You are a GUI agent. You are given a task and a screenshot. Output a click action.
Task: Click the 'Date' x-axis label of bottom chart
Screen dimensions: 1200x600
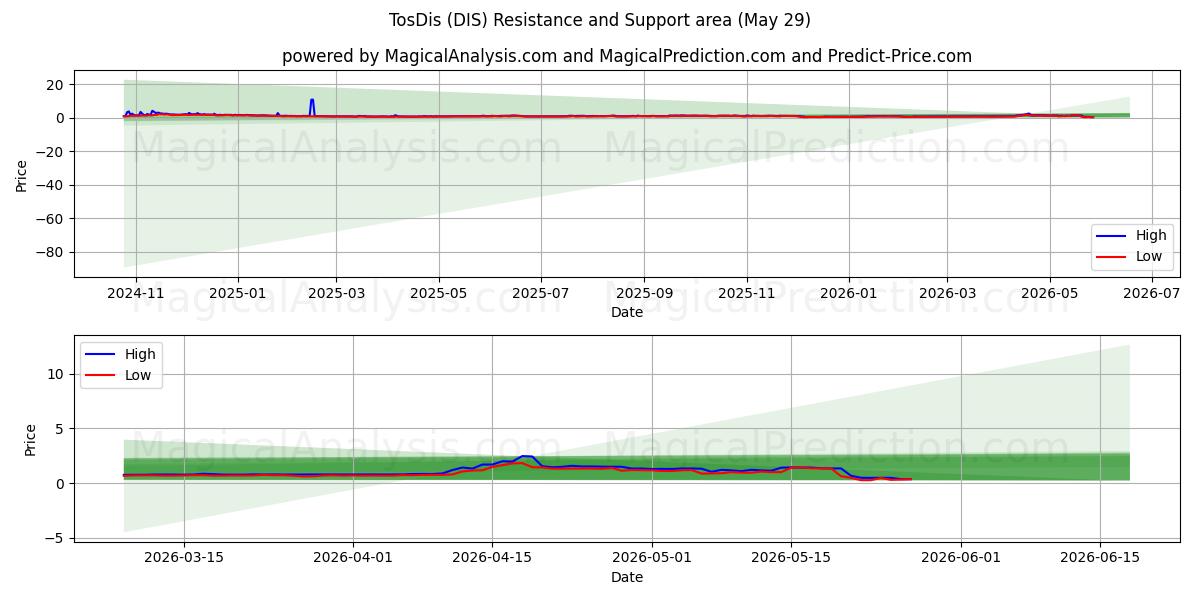[x=627, y=578]
